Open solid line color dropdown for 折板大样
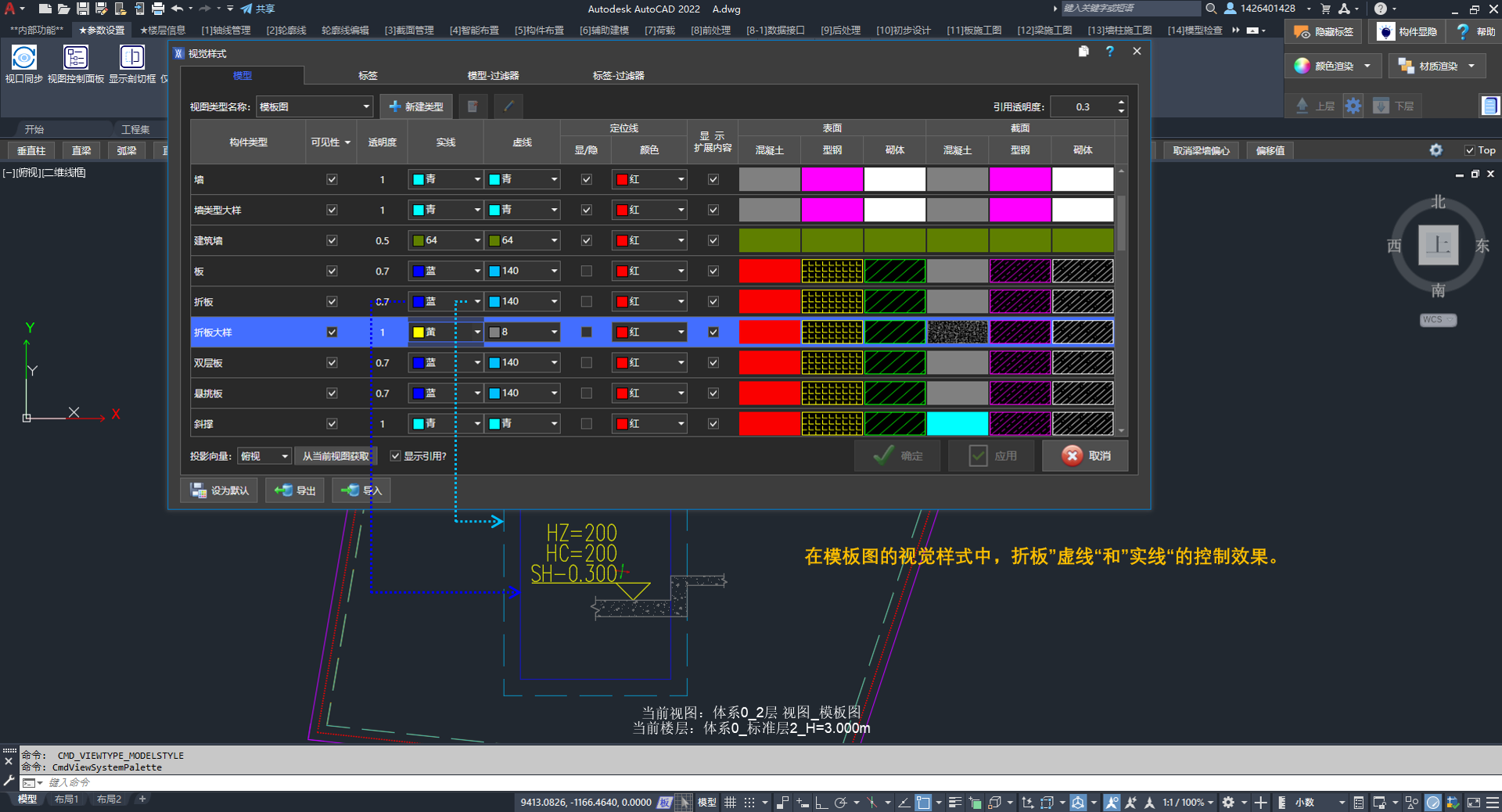The width and height of the screenshot is (1502, 812). tap(476, 332)
